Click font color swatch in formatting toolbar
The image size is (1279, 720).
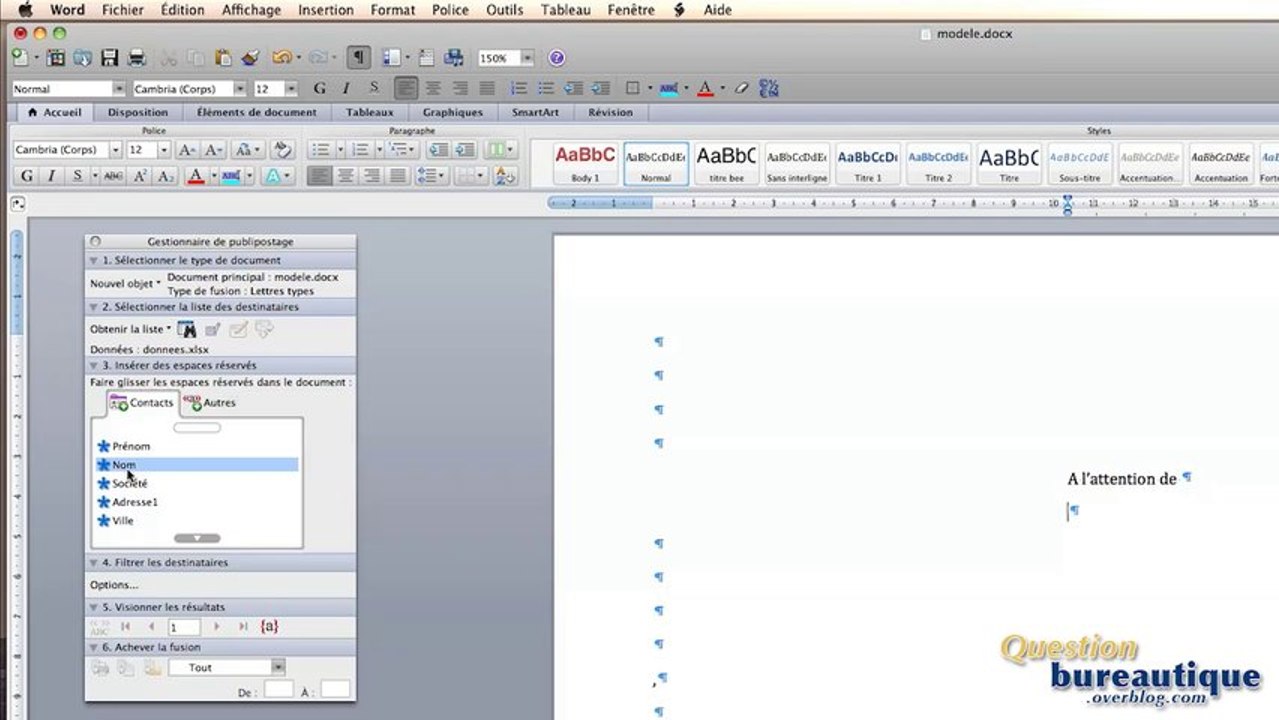tap(705, 88)
